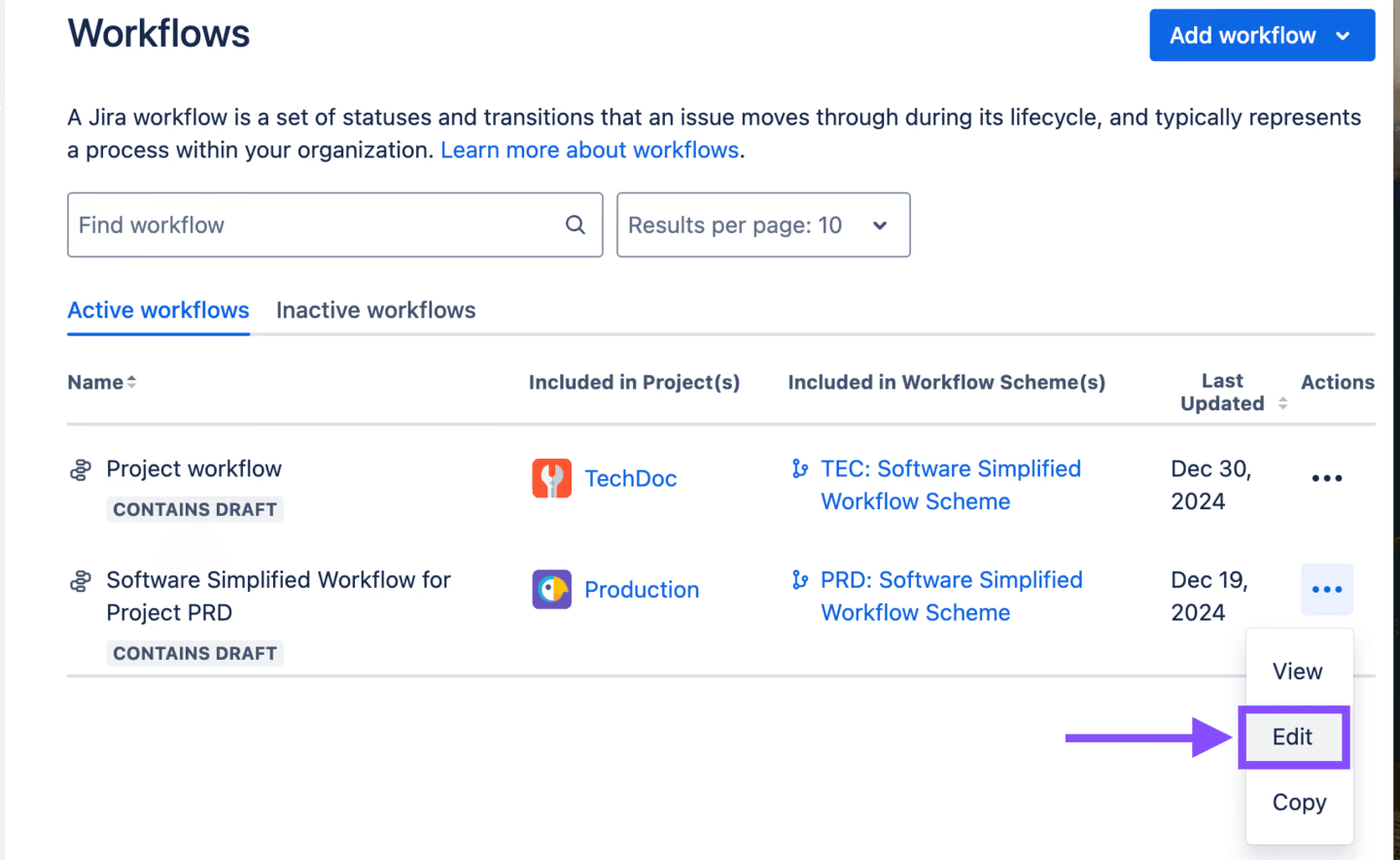This screenshot has height=860, width=1400.
Task: Open the Learn more about workflows link
Action: pos(589,149)
